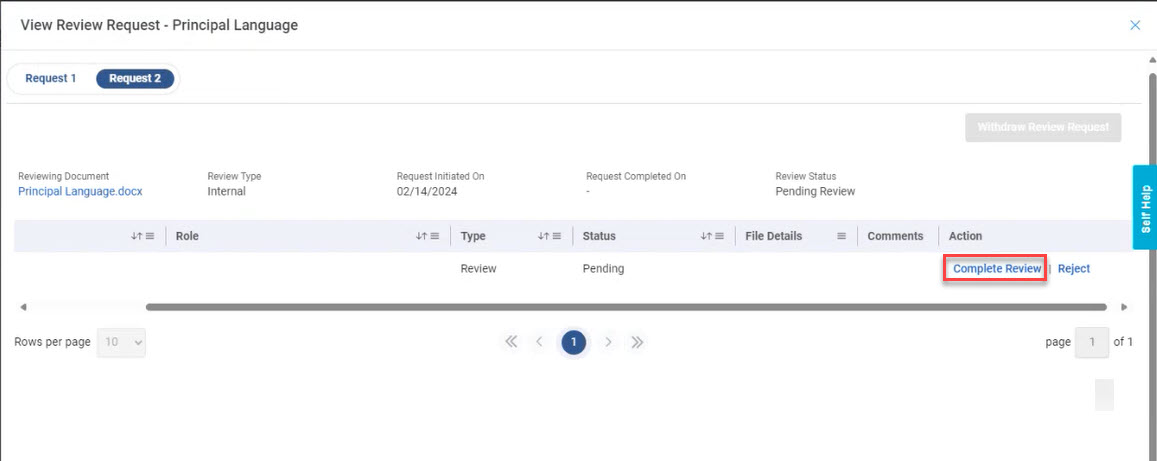Open the File Details column menu
1157x461 pixels.
(841, 236)
